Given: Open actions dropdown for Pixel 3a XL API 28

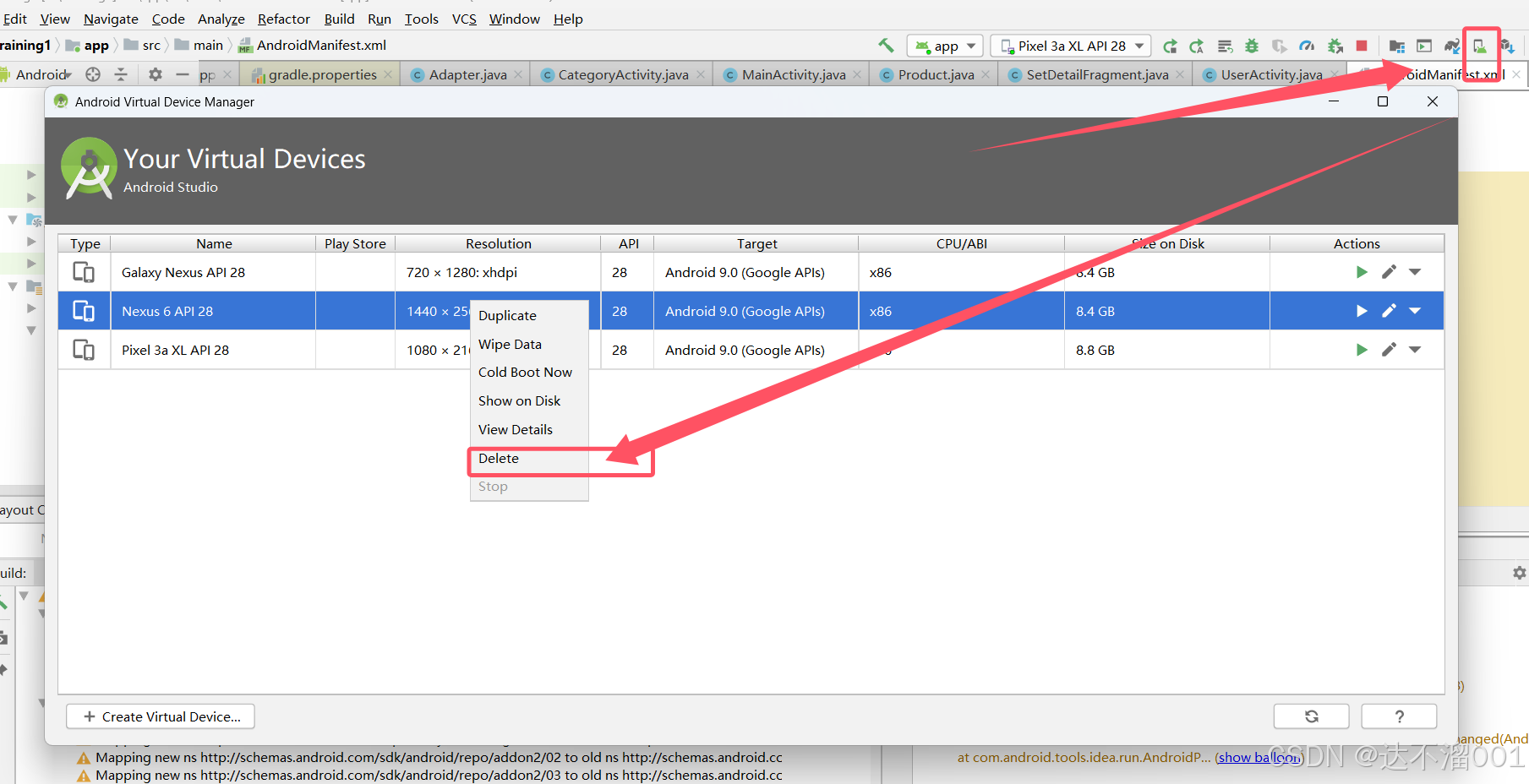Looking at the screenshot, I should (x=1415, y=350).
